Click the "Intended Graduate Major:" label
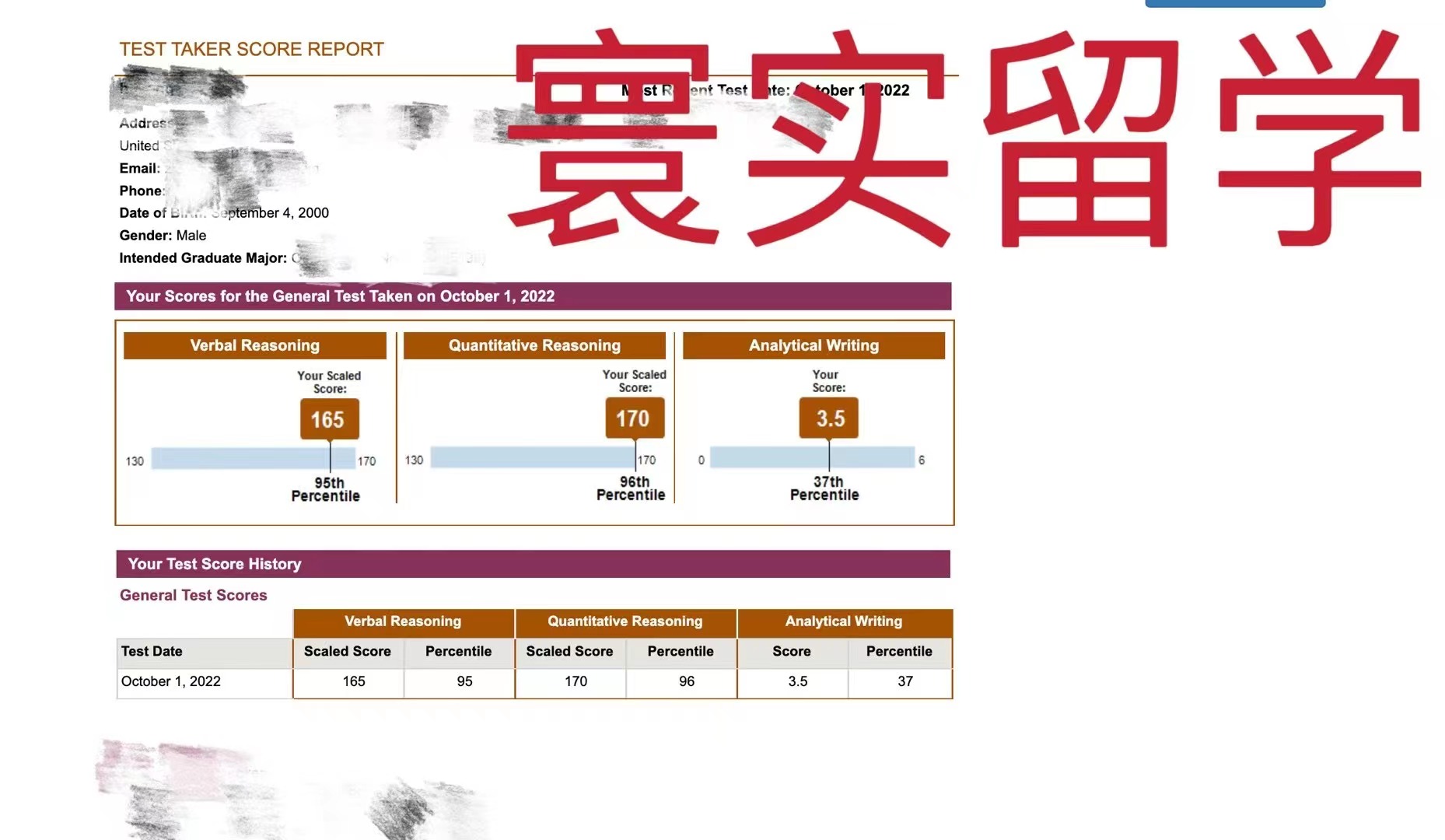Screen dimensions: 1445x840 (203, 257)
